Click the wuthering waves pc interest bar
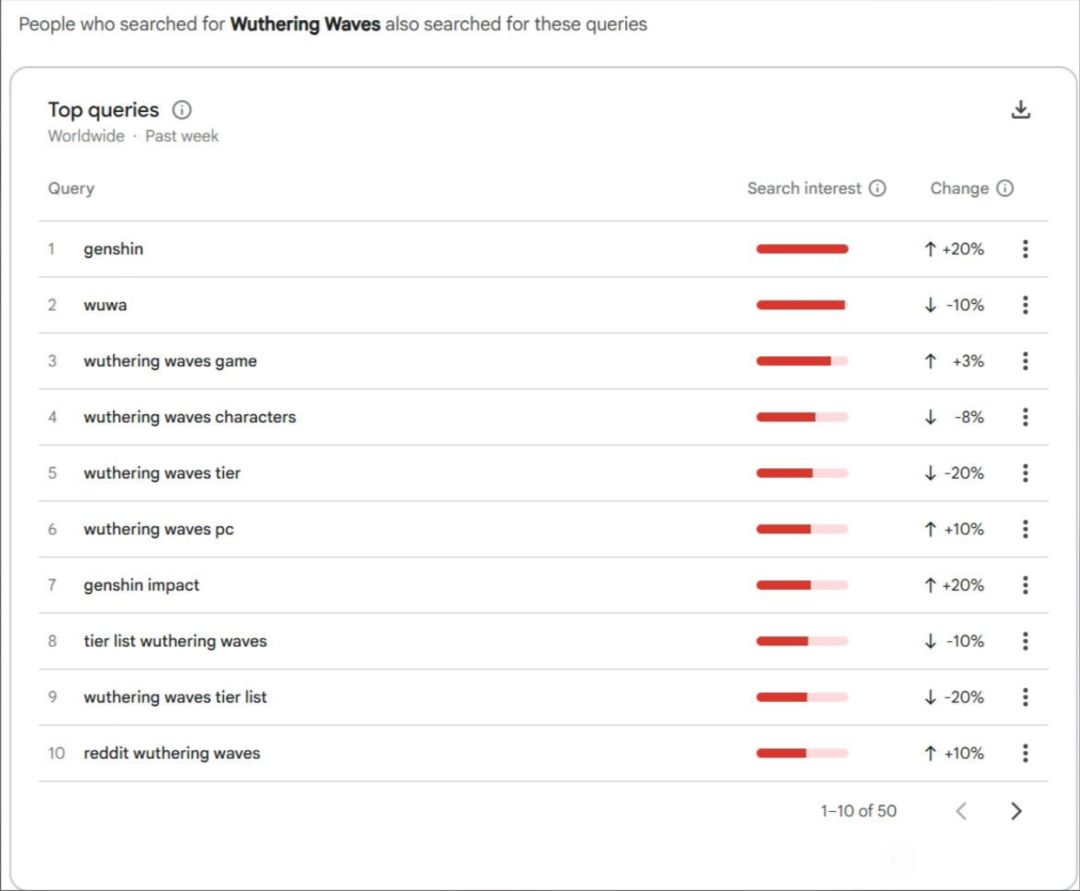Viewport: 1080px width, 891px height. tap(802, 529)
